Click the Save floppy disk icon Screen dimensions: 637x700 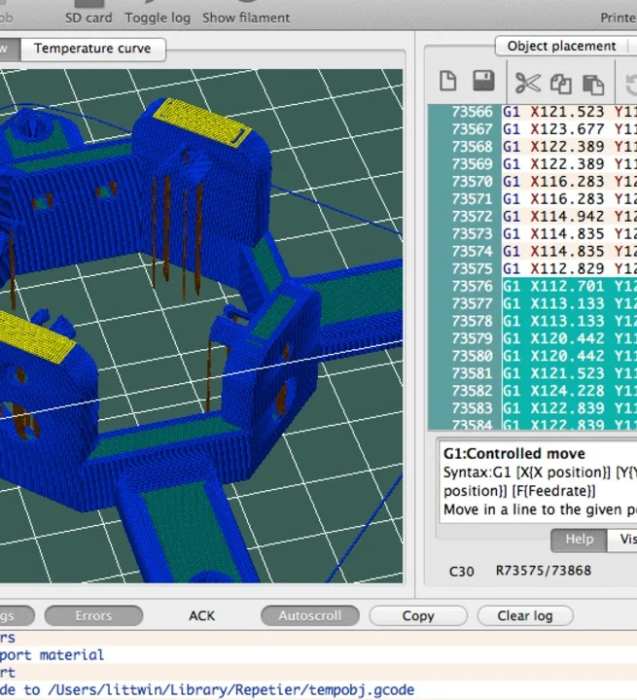(x=483, y=82)
